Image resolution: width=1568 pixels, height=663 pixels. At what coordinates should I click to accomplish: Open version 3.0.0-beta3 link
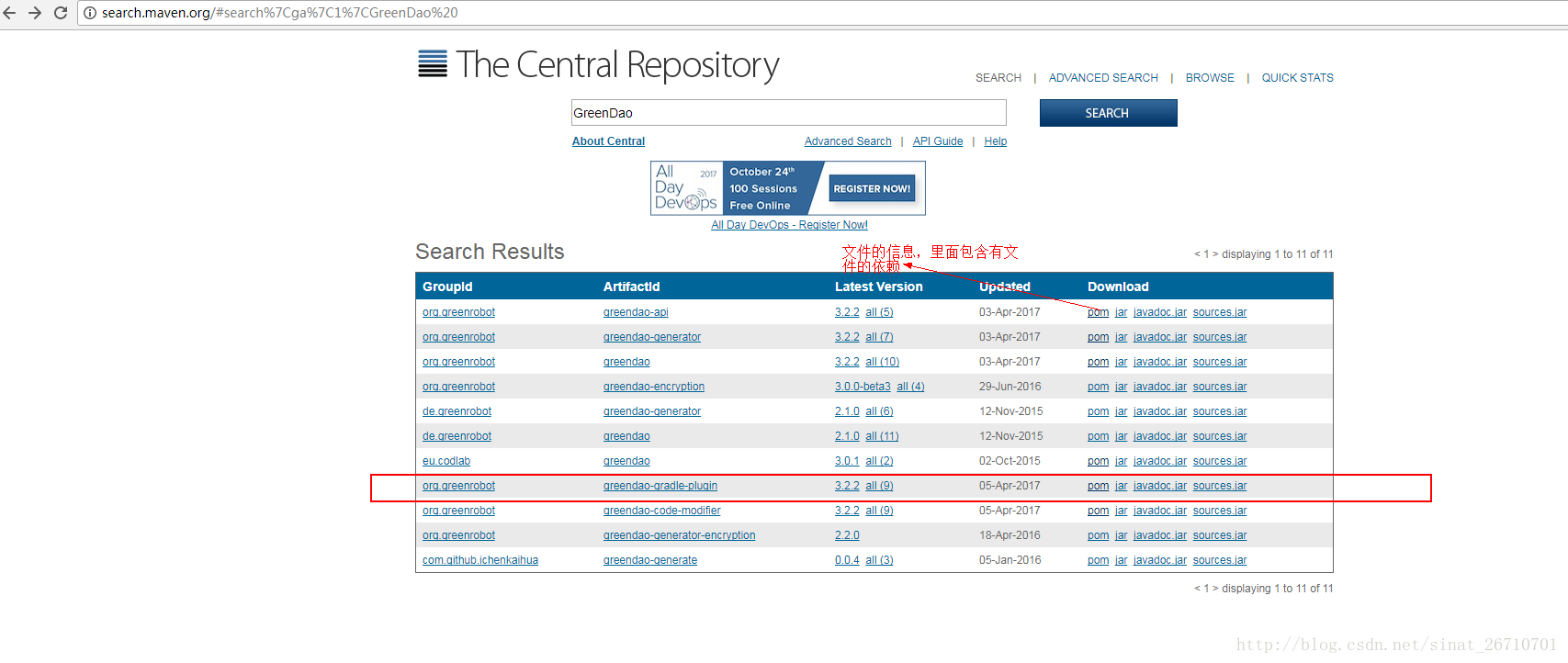863,387
